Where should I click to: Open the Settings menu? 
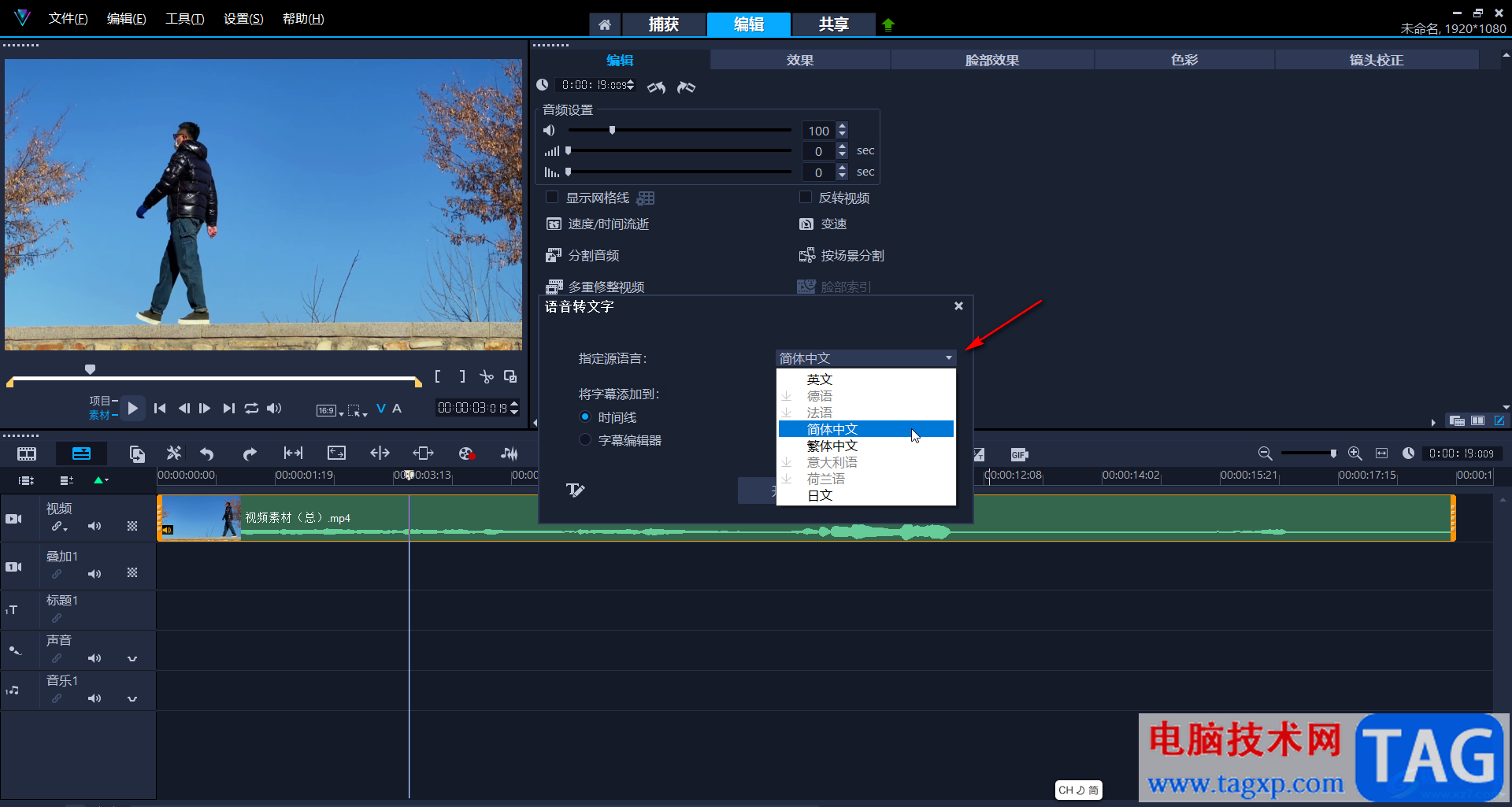[243, 19]
